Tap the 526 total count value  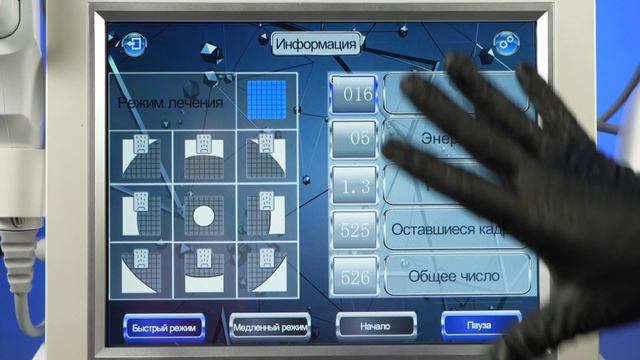(x=354, y=276)
